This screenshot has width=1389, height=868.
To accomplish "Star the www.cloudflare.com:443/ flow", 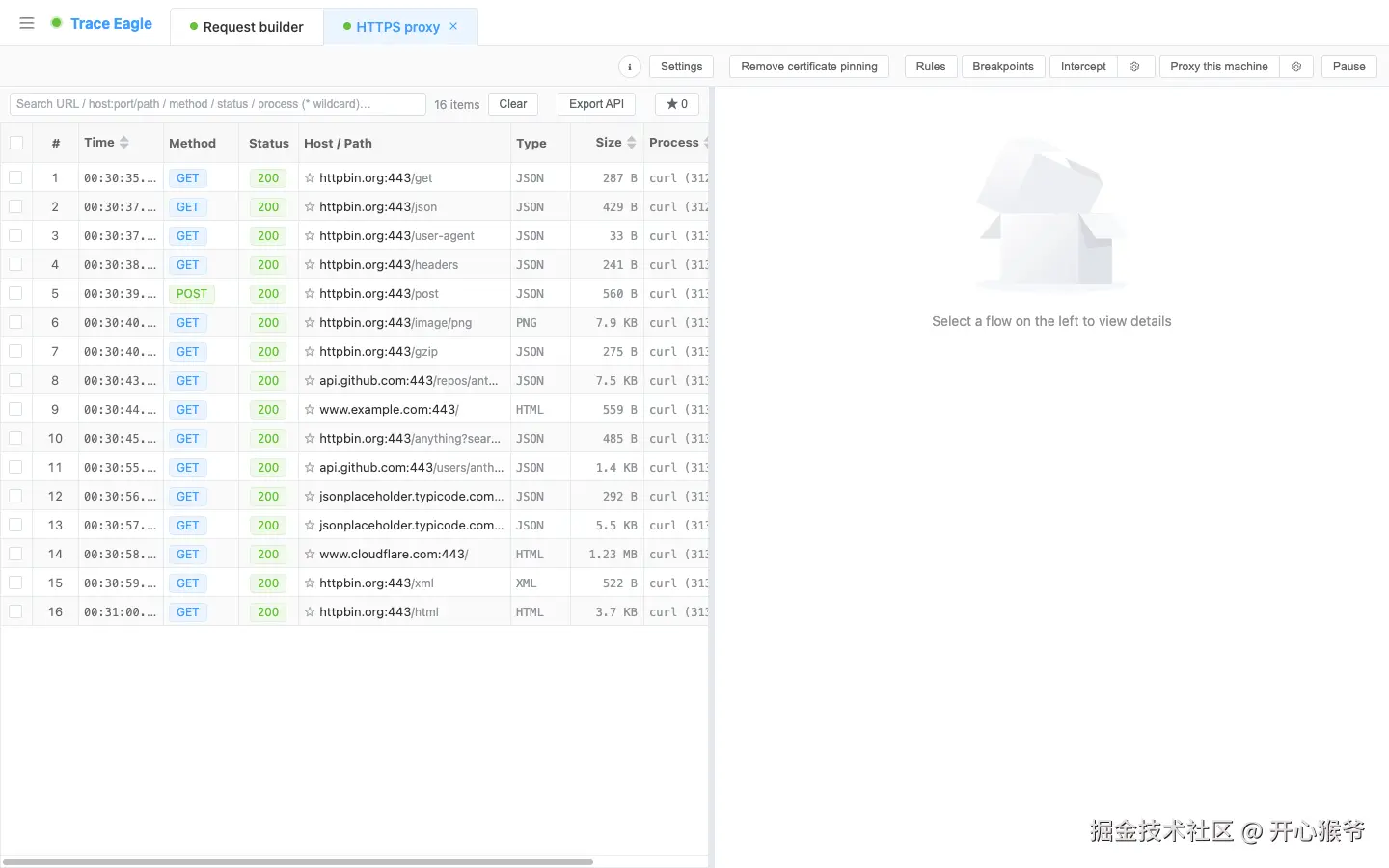I will [x=310, y=554].
